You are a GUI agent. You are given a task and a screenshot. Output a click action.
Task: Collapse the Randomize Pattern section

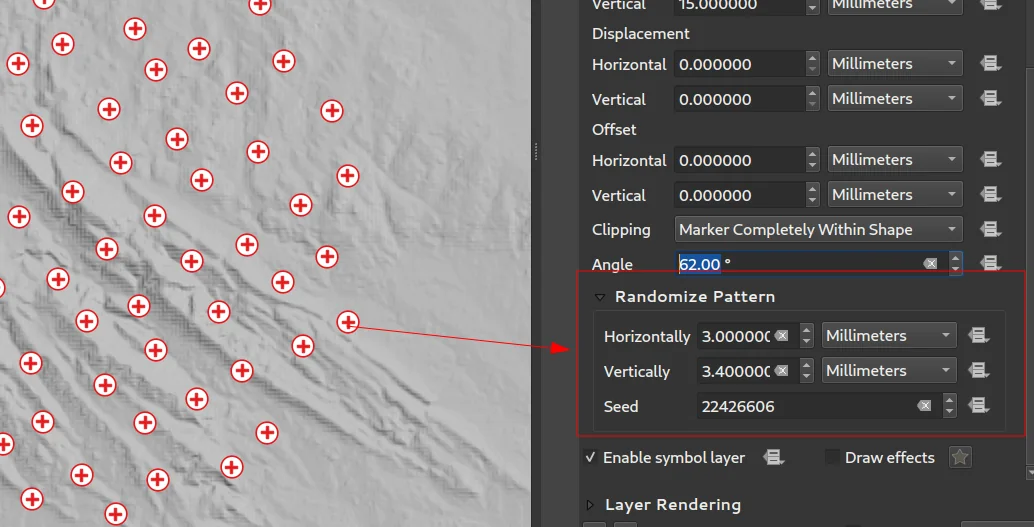(600, 297)
